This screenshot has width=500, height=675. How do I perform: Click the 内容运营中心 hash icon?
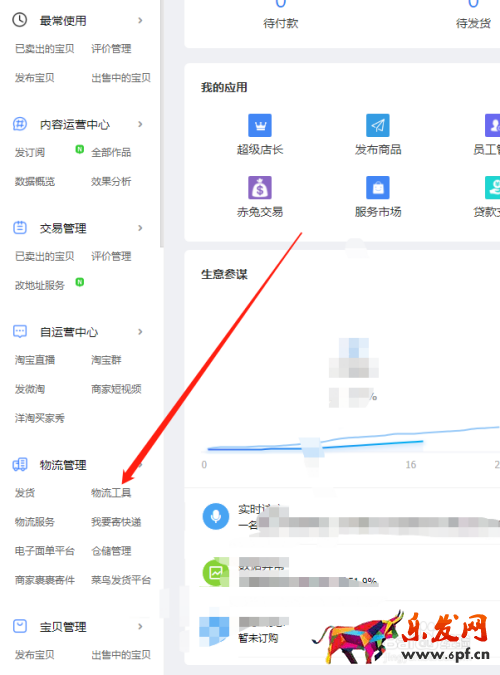click(20, 124)
